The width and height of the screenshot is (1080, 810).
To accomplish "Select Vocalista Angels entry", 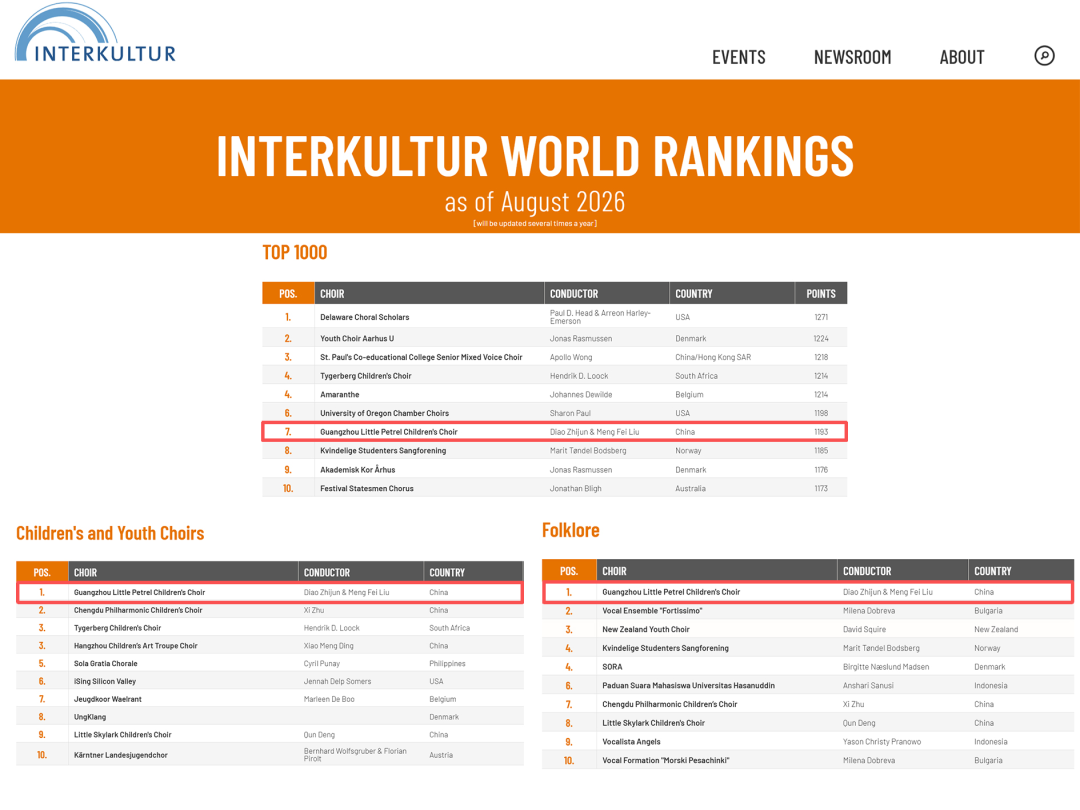I will pos(631,742).
